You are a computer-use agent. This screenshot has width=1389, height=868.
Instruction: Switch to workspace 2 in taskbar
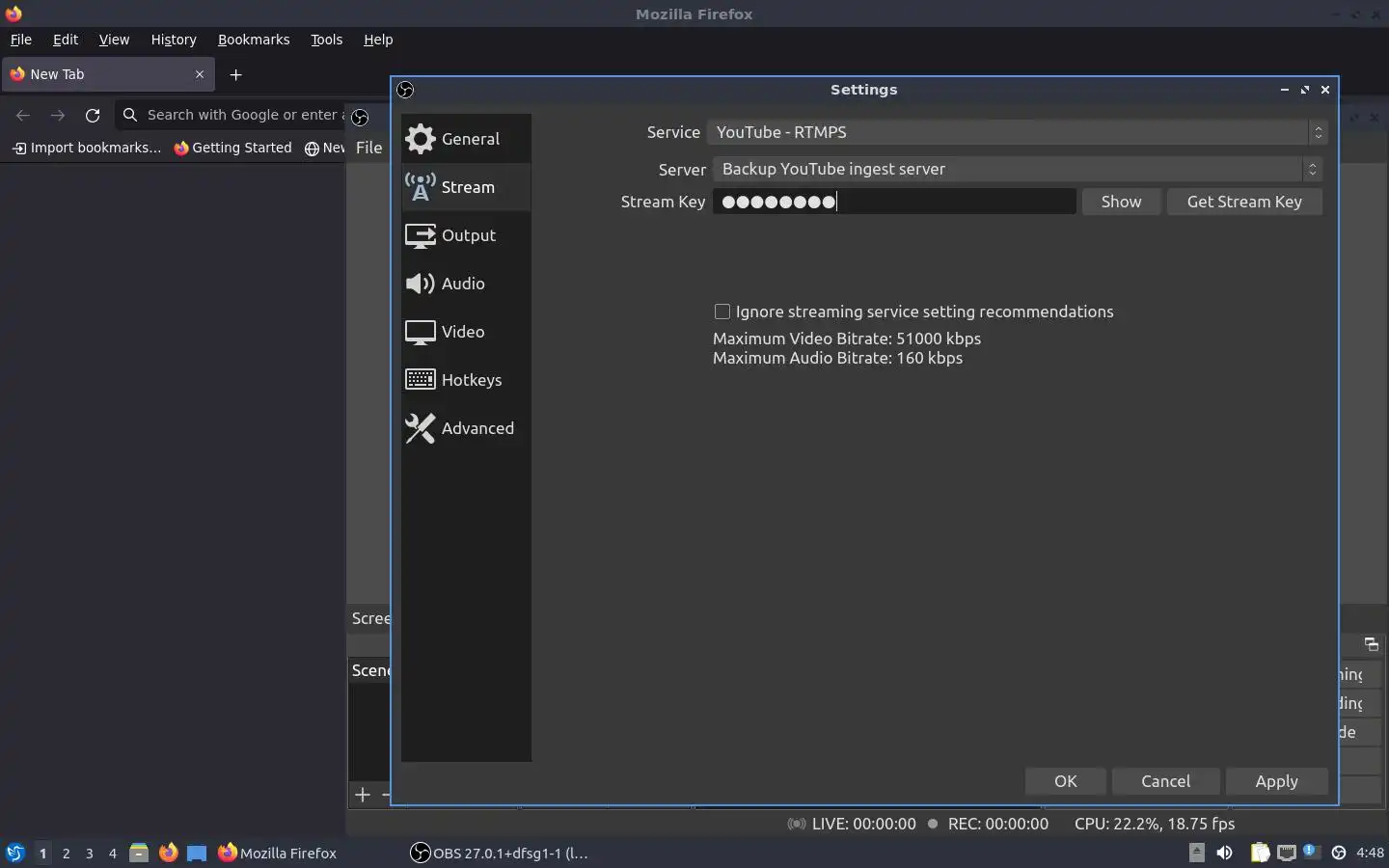click(x=66, y=853)
